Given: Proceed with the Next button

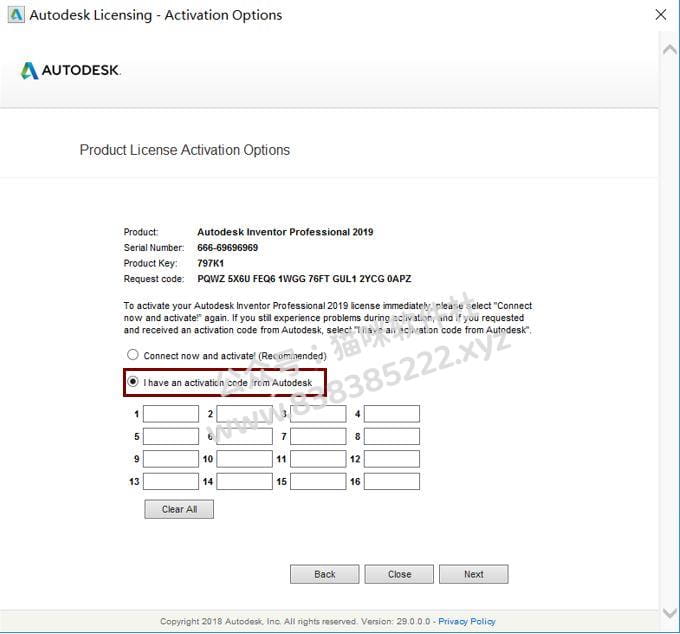Looking at the screenshot, I should pyautogui.click(x=474, y=574).
